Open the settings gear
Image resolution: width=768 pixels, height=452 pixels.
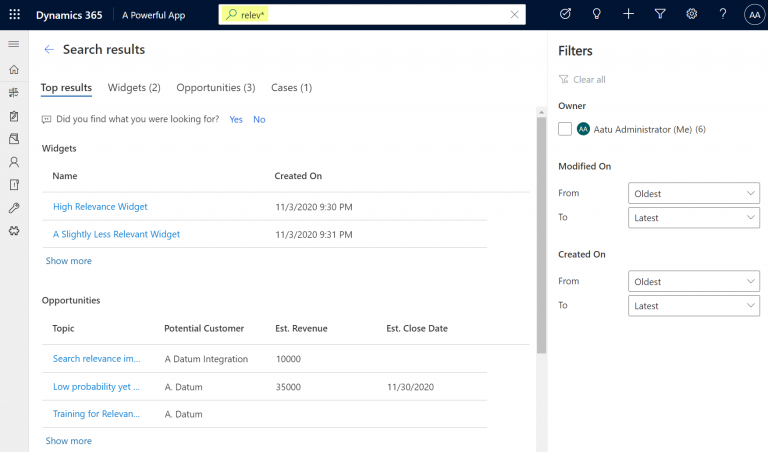pos(692,14)
